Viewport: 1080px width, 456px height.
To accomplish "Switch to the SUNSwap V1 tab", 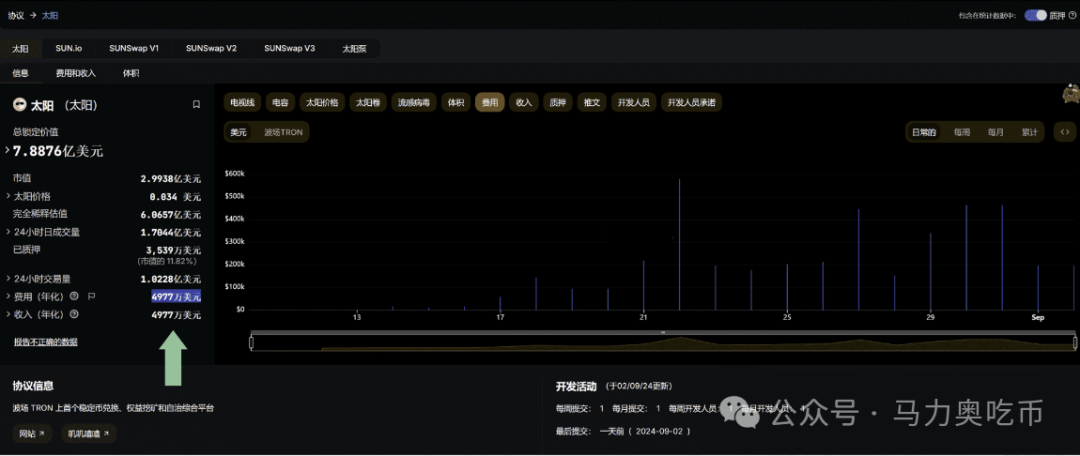I will pyautogui.click(x=134, y=48).
